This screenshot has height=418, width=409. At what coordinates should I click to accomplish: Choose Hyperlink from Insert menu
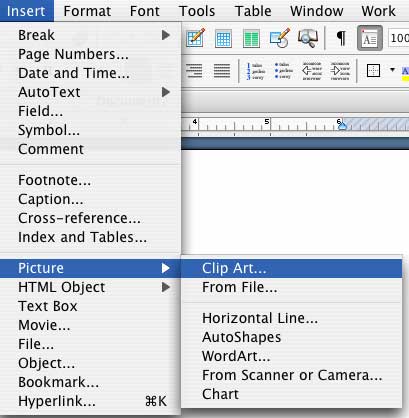pos(91,401)
